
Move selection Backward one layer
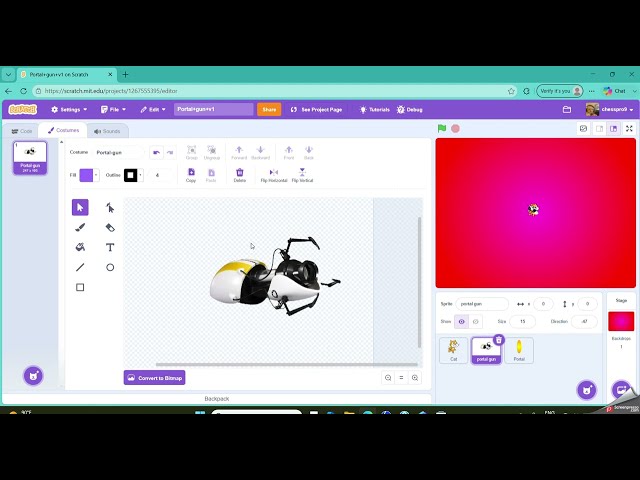click(260, 152)
